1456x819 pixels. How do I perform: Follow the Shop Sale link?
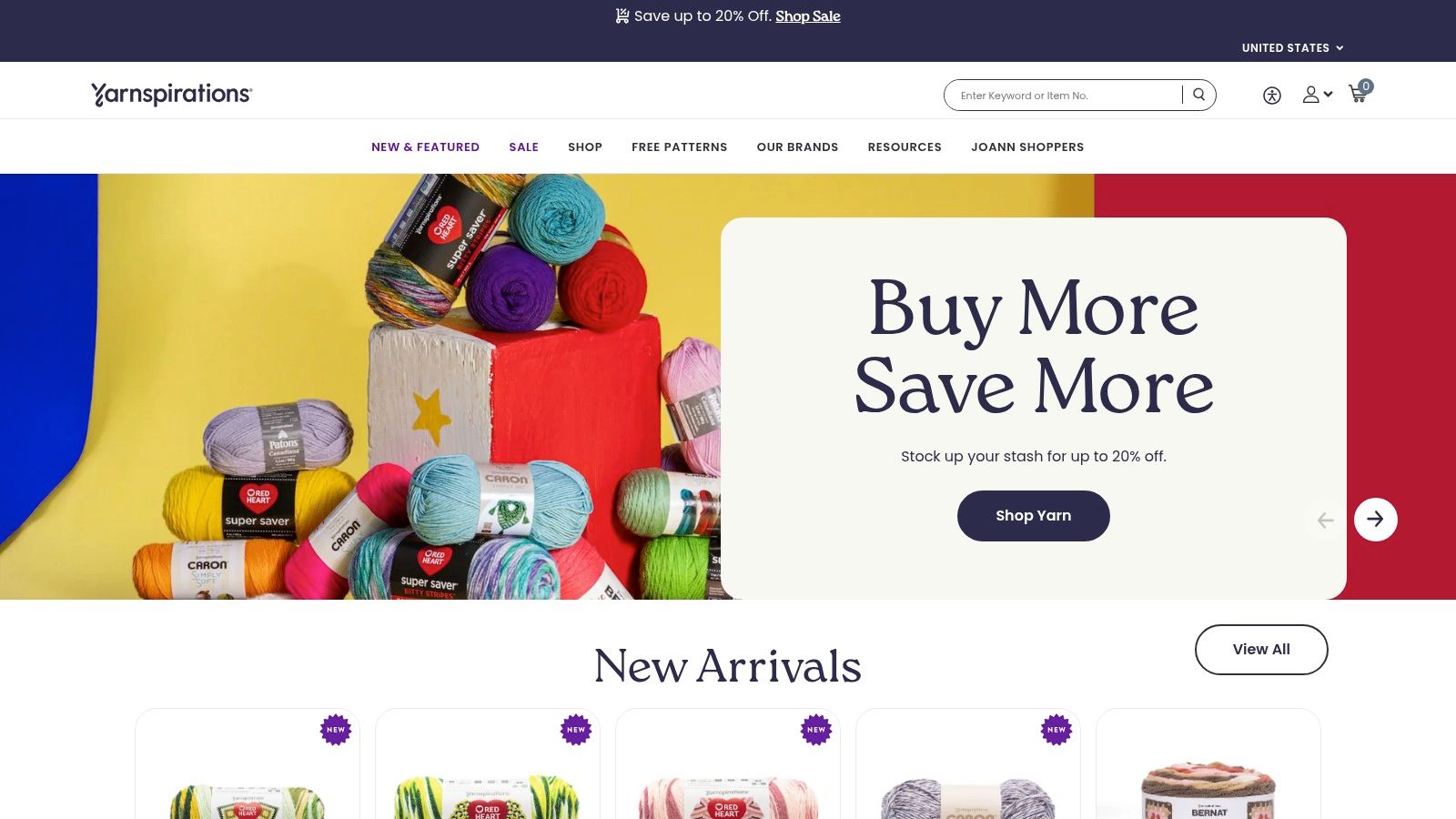808,16
